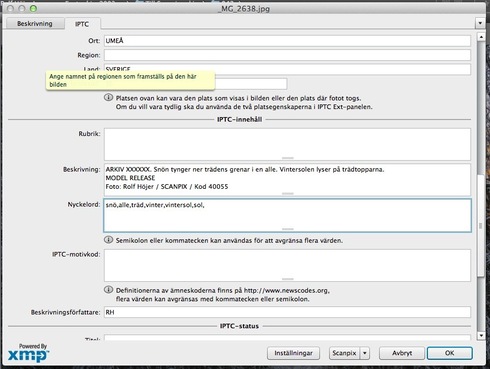Viewport: 490px width, 369px height.
Task: Open the panel menu dropdown at top right
Action: pyautogui.click(x=480, y=23)
